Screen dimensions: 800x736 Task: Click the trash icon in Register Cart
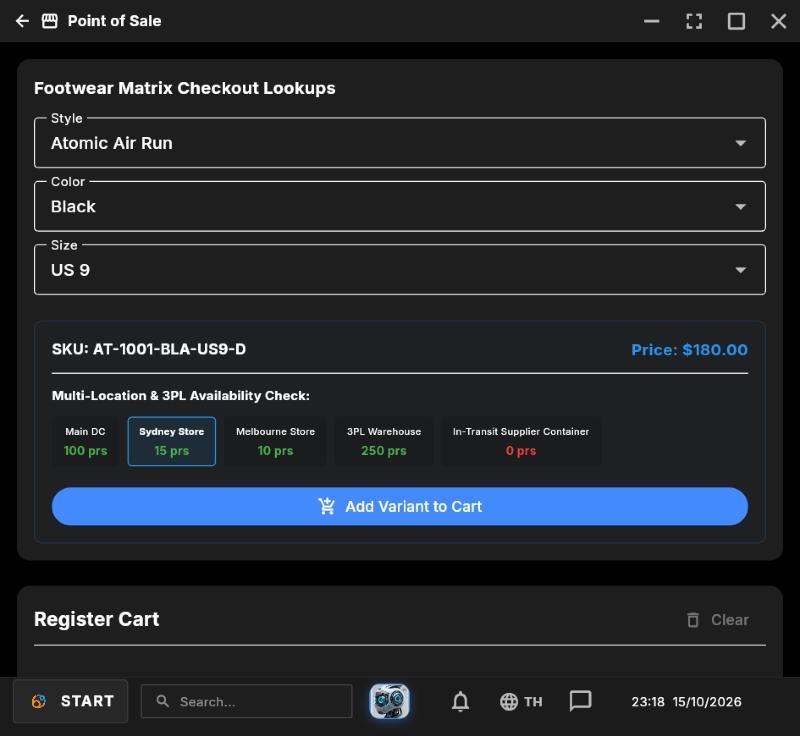pos(693,620)
